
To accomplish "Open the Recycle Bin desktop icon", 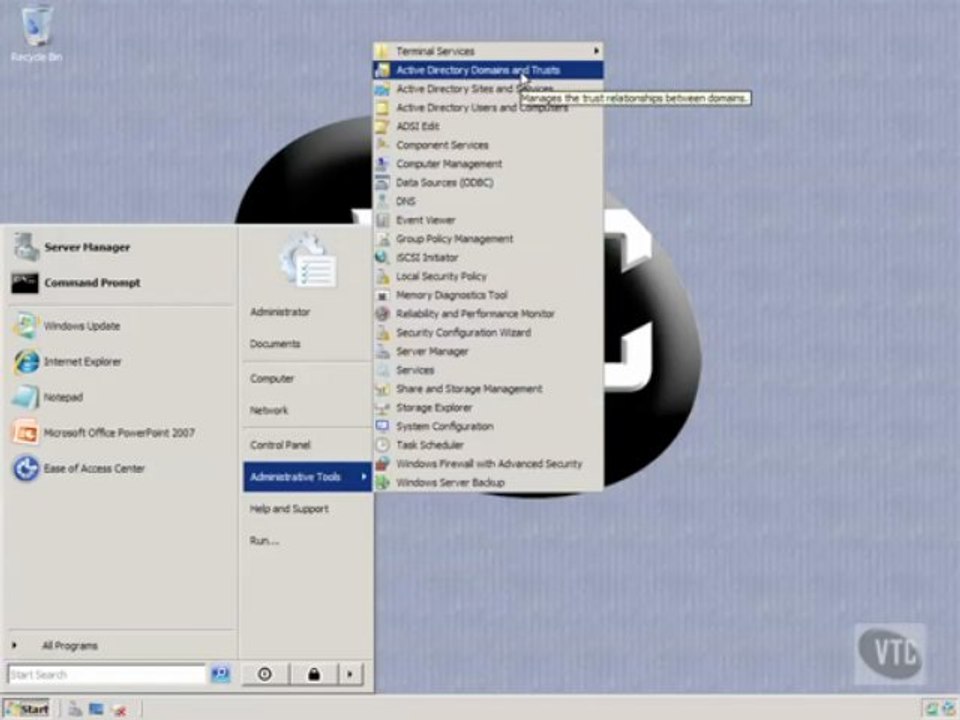I will click(x=36, y=32).
